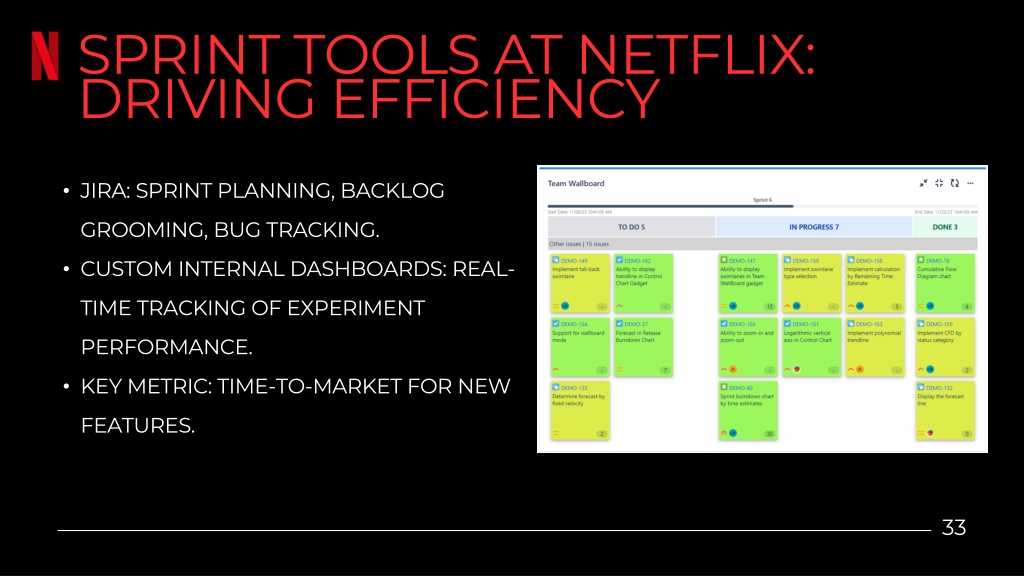1024x576 pixels.
Task: Open issue link DEMO-160
Action: click(x=742, y=324)
